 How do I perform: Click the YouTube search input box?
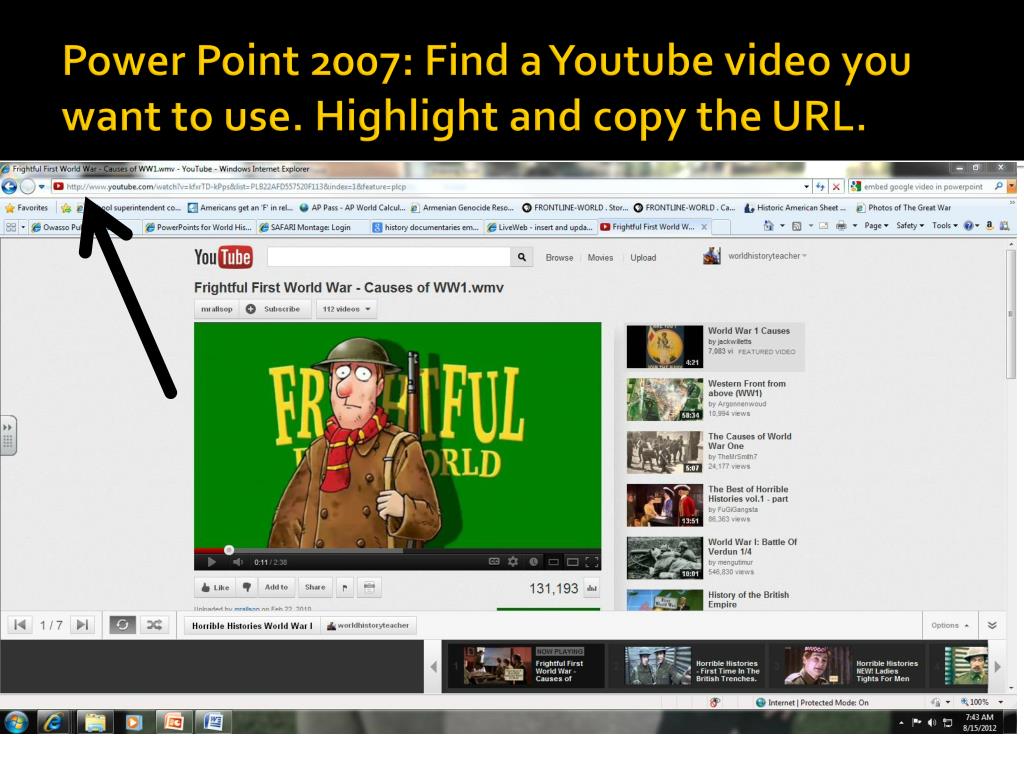coord(389,257)
